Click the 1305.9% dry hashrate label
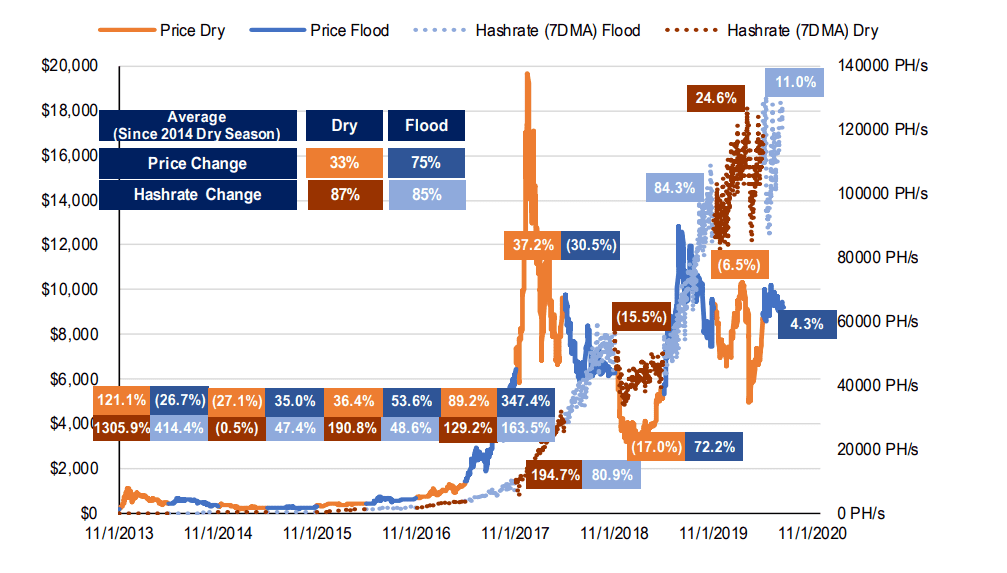Screen dimensions: 1007x573 click(x=122, y=428)
